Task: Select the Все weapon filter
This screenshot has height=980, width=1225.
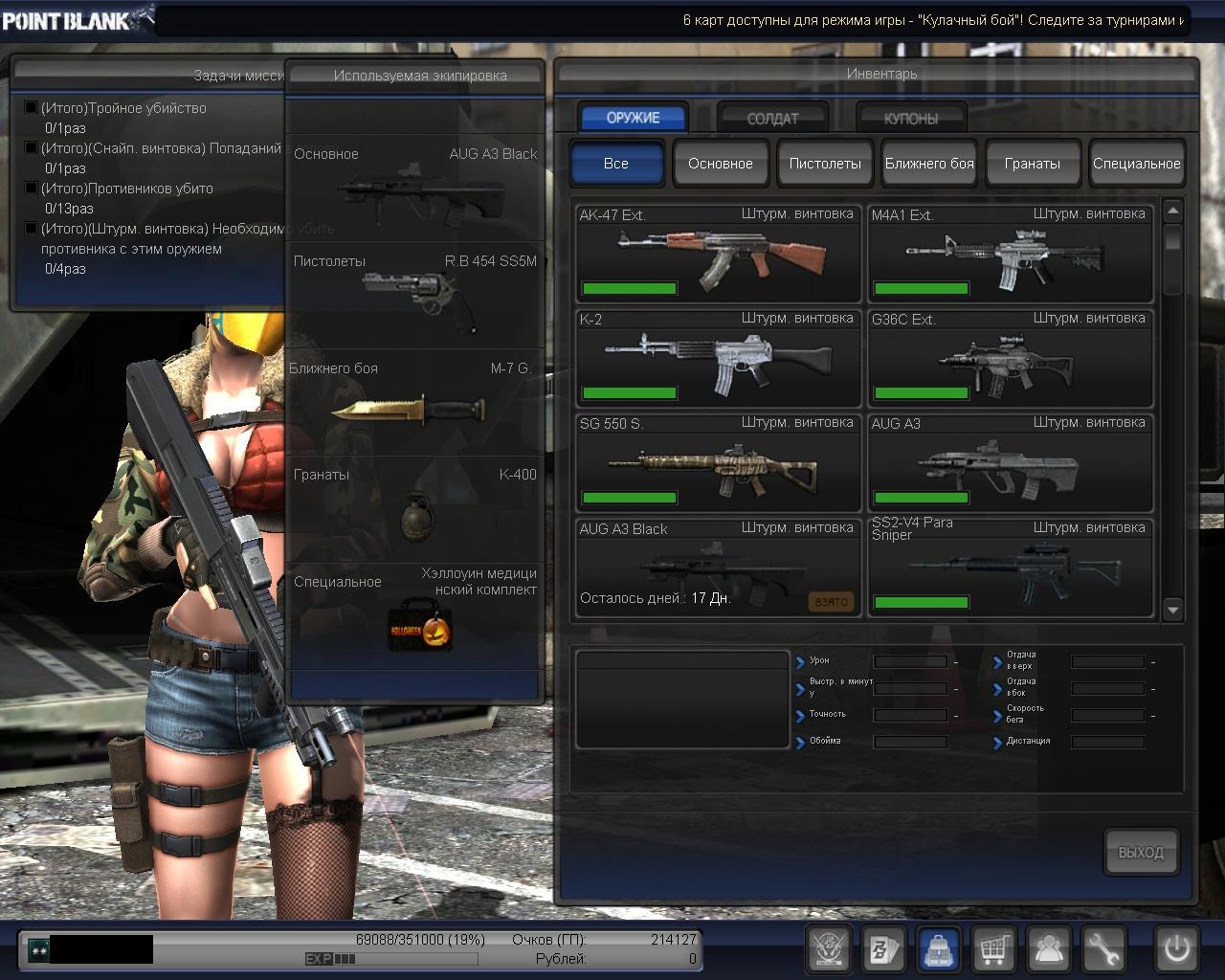Action: pyautogui.click(x=616, y=164)
